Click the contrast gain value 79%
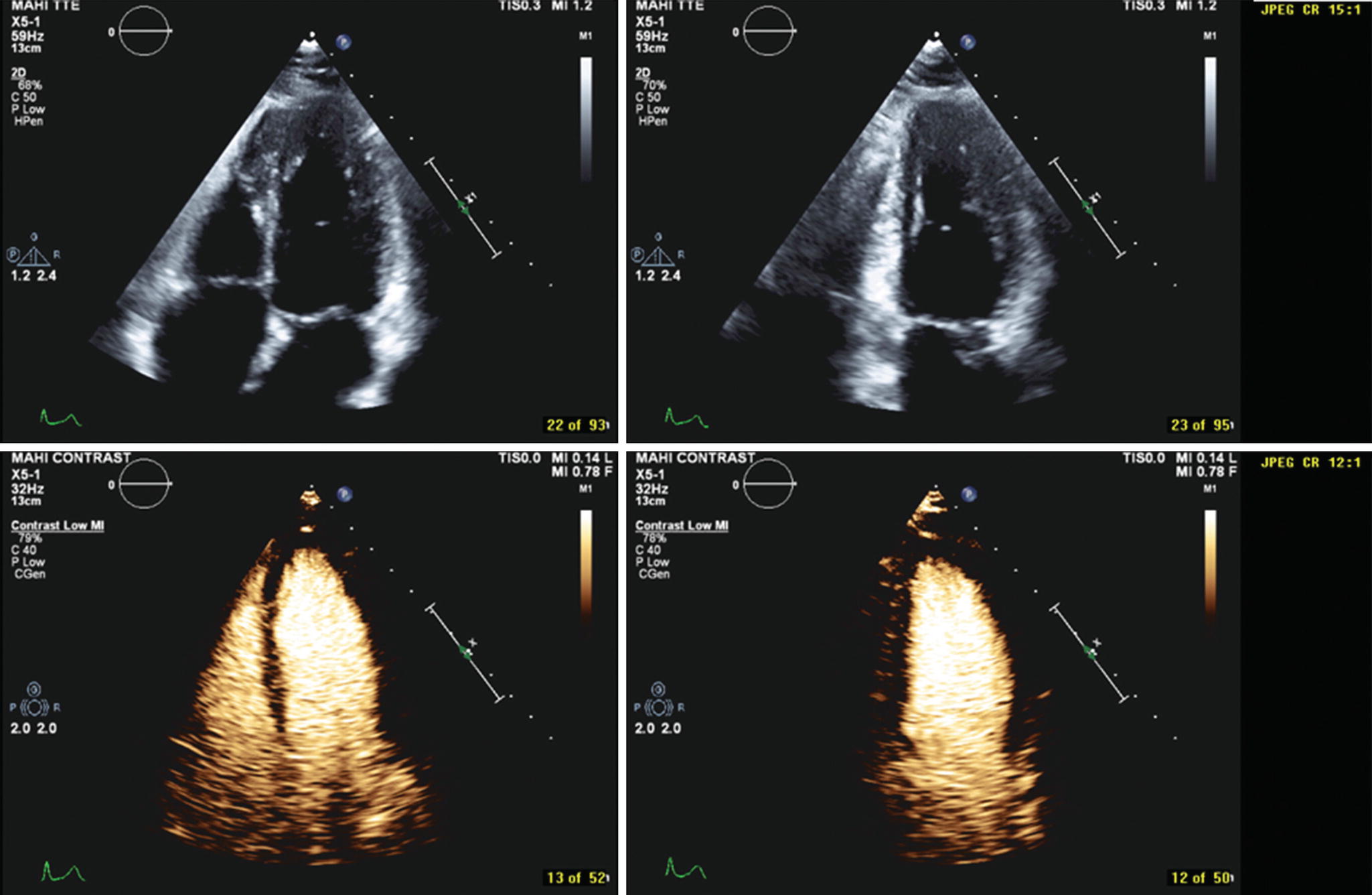Image resolution: width=1372 pixels, height=895 pixels. pyautogui.click(x=30, y=538)
